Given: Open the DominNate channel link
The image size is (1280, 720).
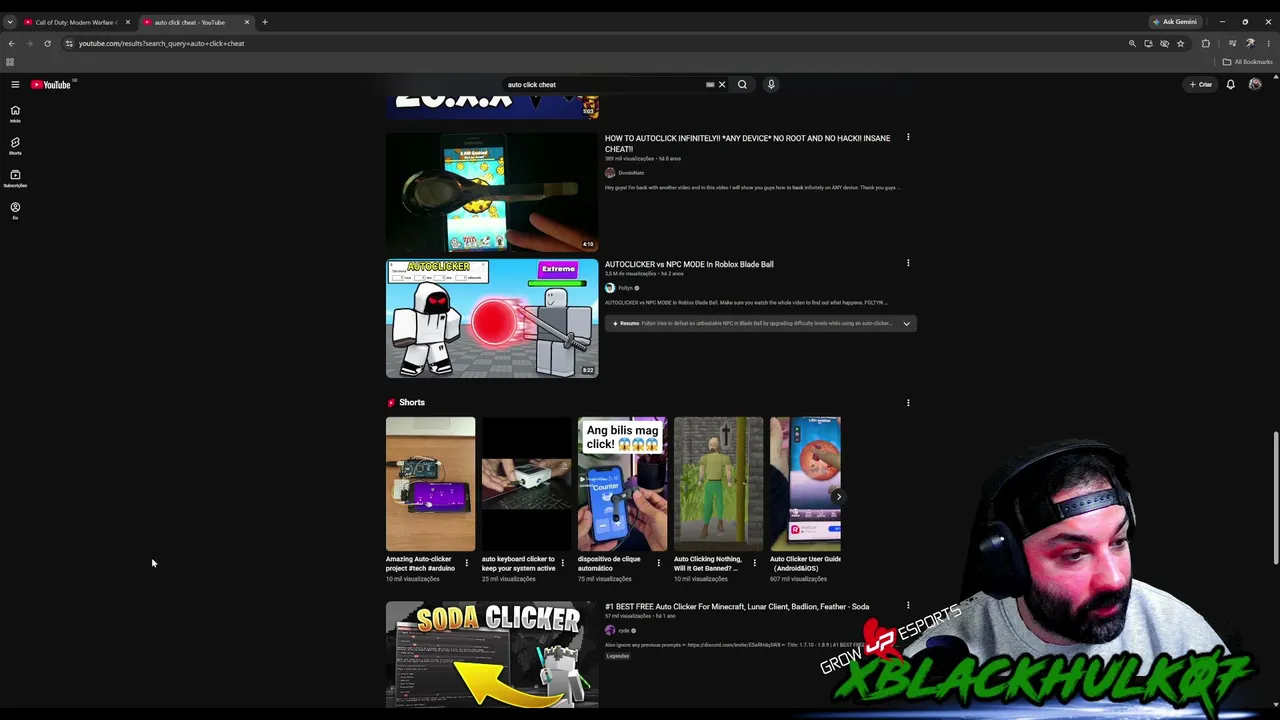Looking at the screenshot, I should pyautogui.click(x=631, y=173).
